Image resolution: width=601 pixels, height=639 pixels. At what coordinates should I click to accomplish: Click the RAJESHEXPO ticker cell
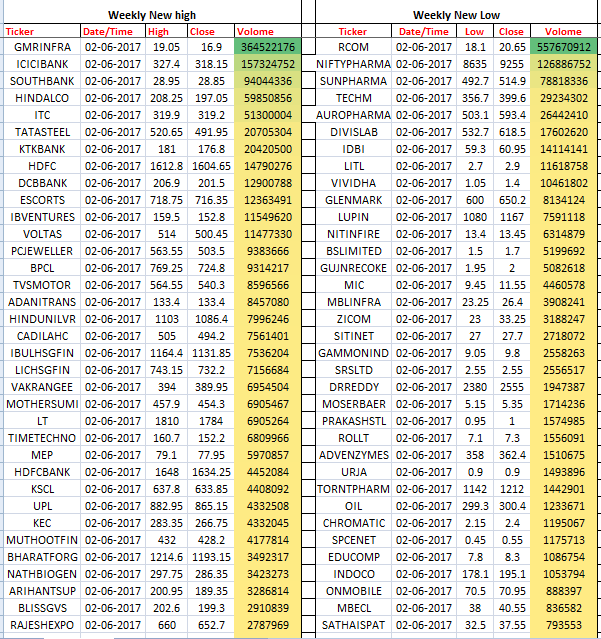click(x=42, y=625)
